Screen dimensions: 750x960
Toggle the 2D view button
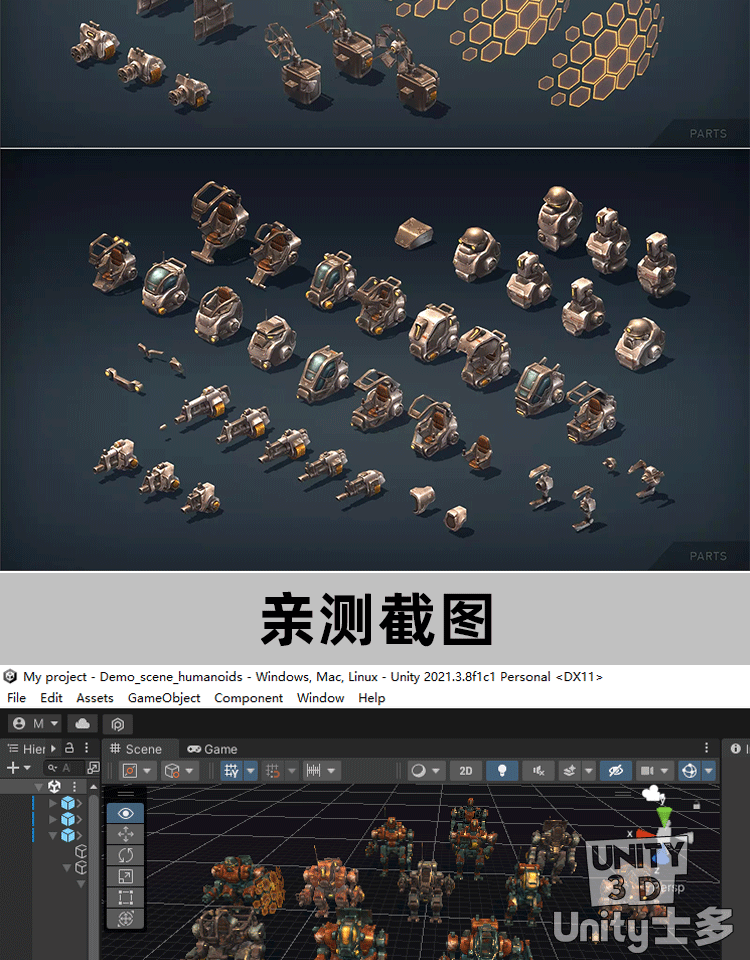pyautogui.click(x=466, y=771)
